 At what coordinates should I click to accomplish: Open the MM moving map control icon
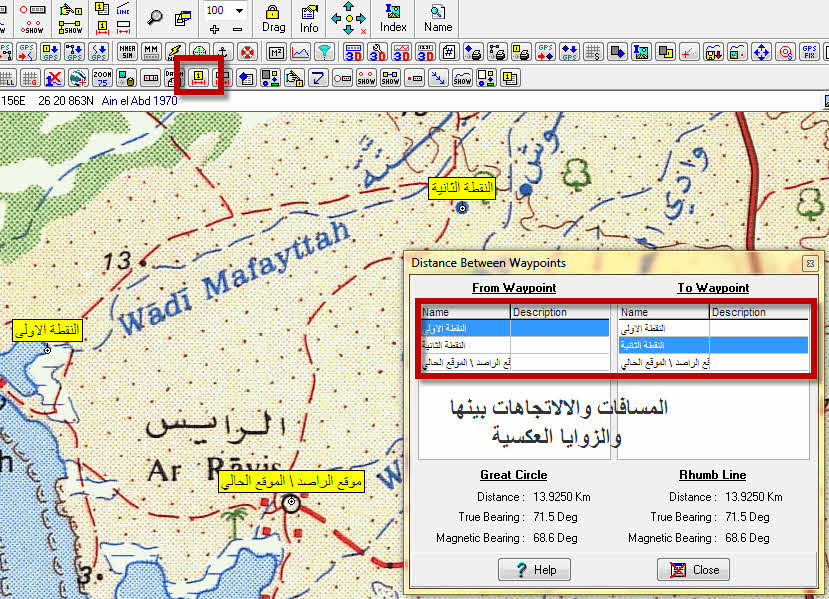coord(151,52)
